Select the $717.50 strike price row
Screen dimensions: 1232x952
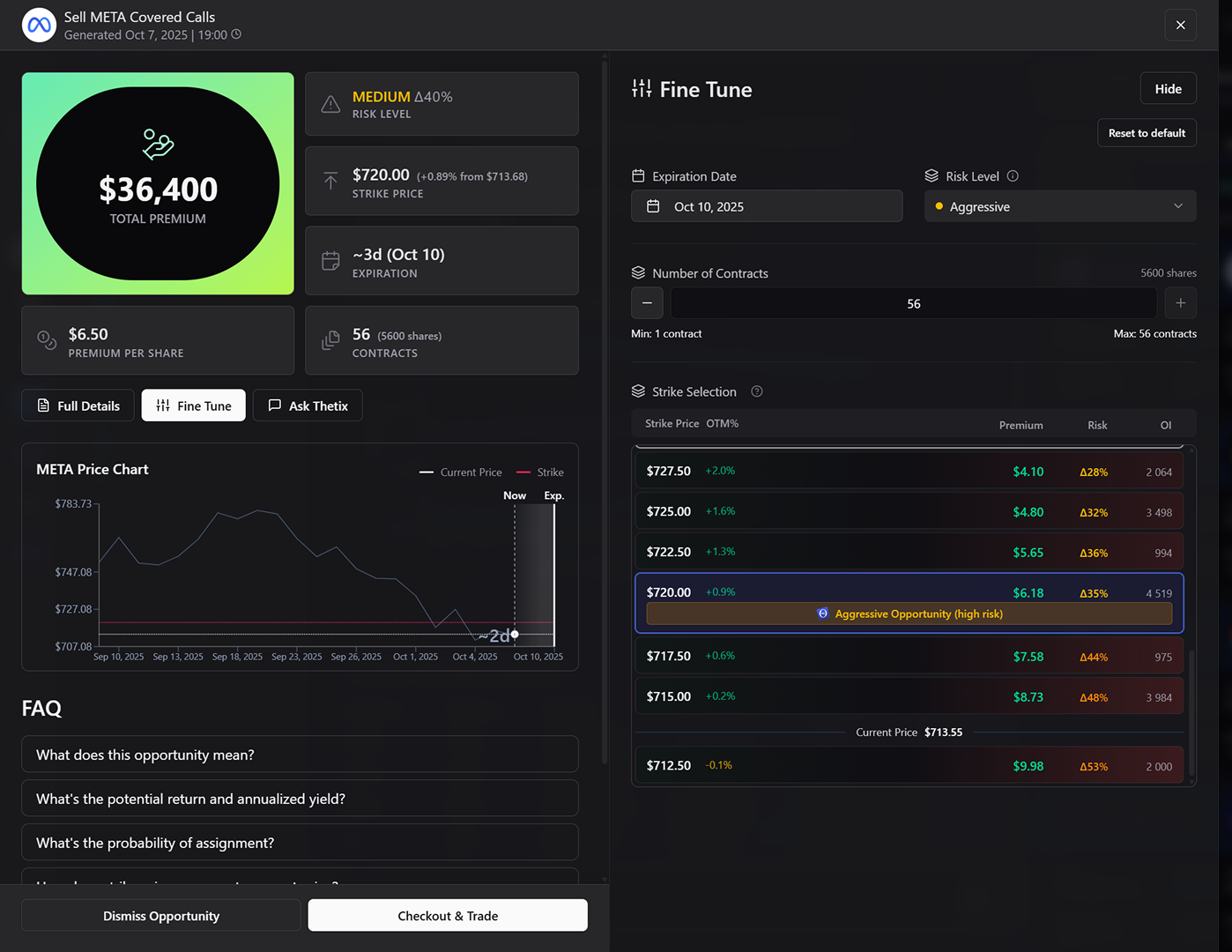[x=909, y=657]
